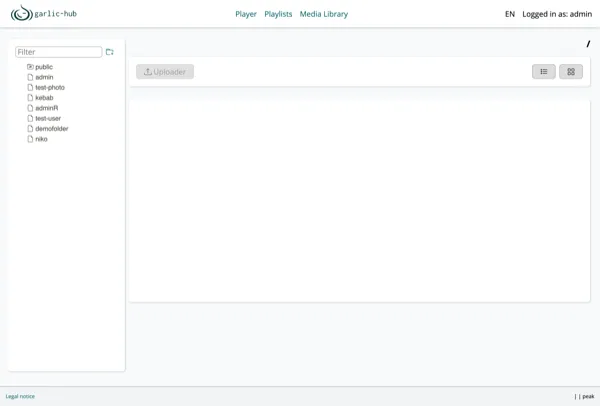Open the 'Logged in as: admin' menu

[557, 14]
